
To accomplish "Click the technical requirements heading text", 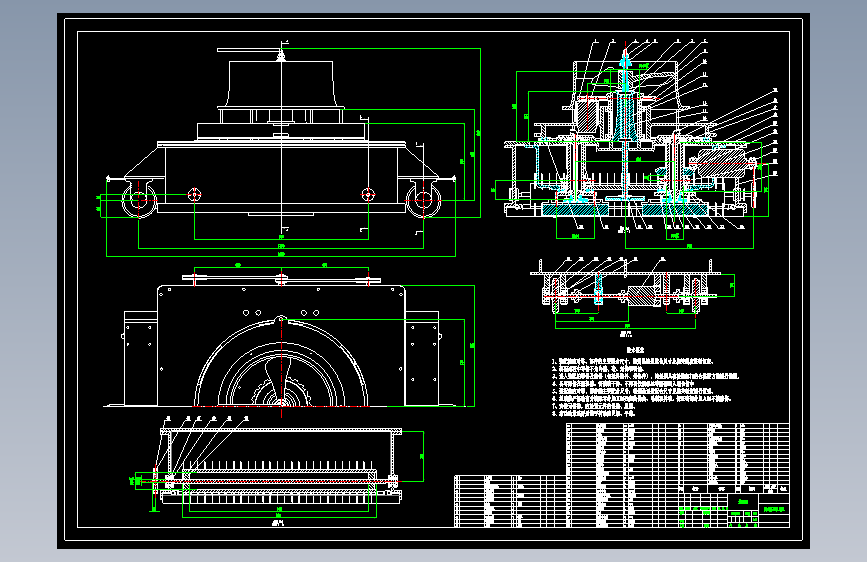I will (x=635, y=350).
